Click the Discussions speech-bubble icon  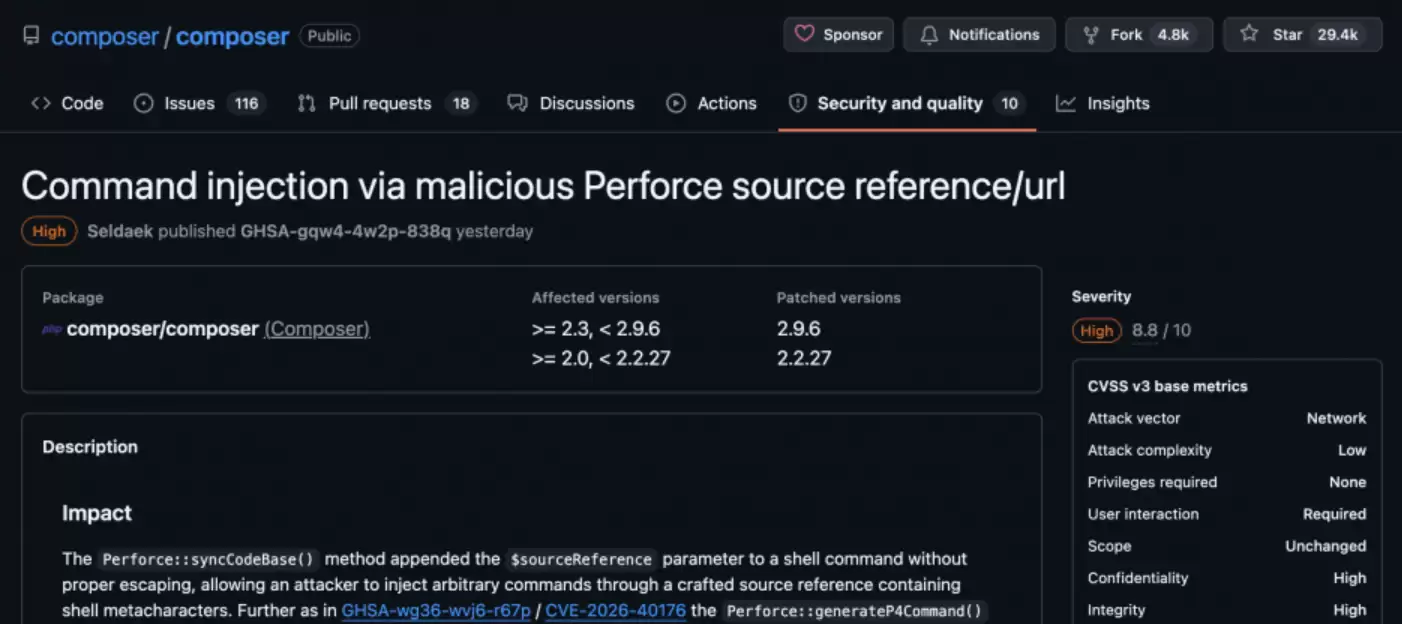pyautogui.click(x=517, y=103)
